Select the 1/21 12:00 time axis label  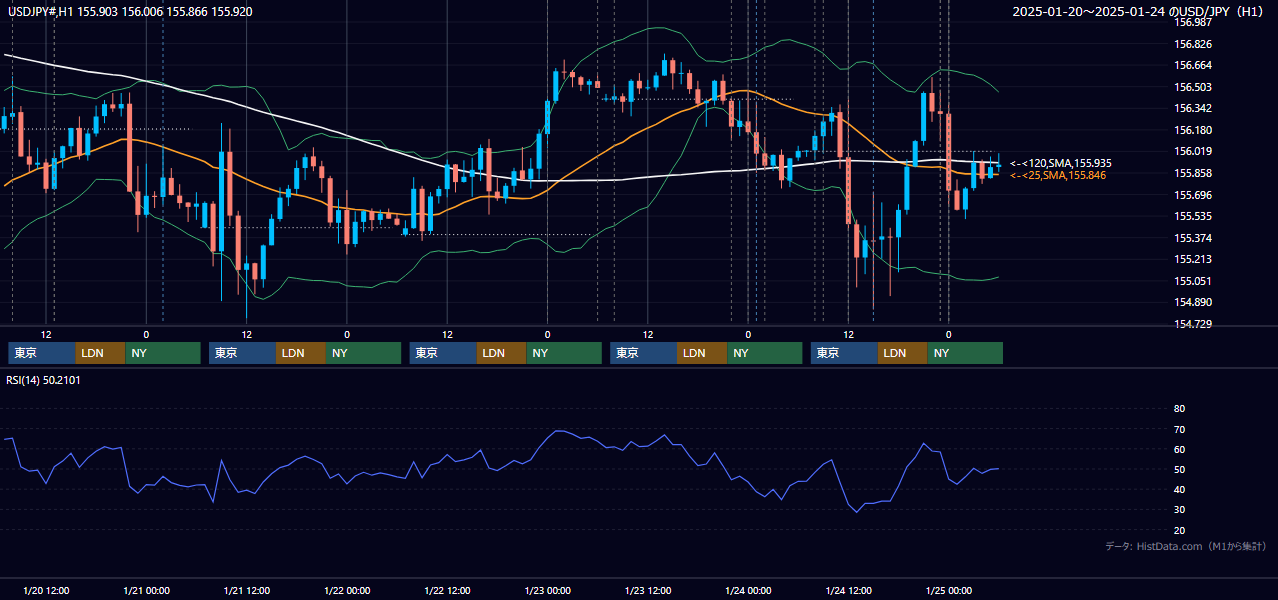pos(246,591)
